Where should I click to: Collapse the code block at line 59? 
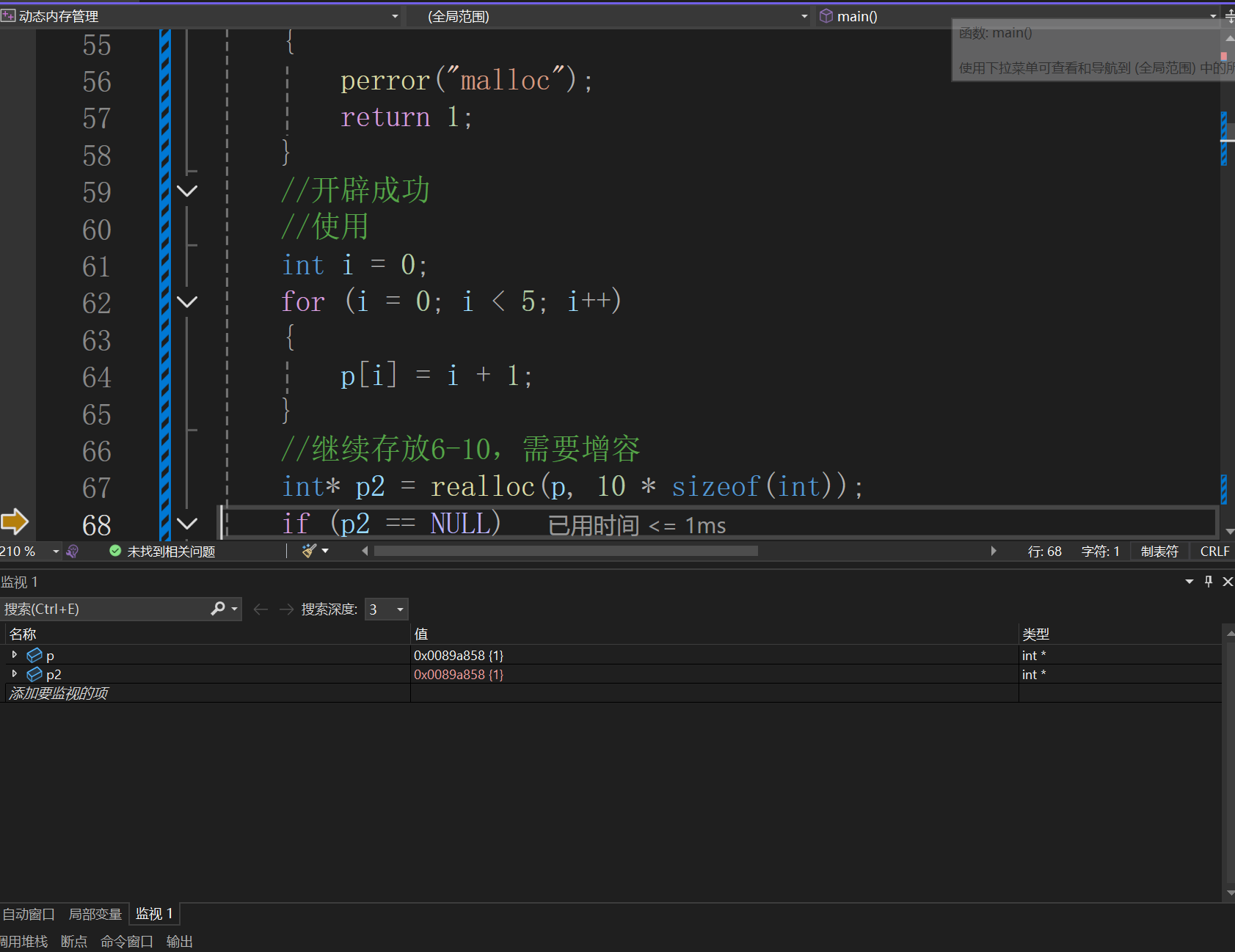point(187,191)
